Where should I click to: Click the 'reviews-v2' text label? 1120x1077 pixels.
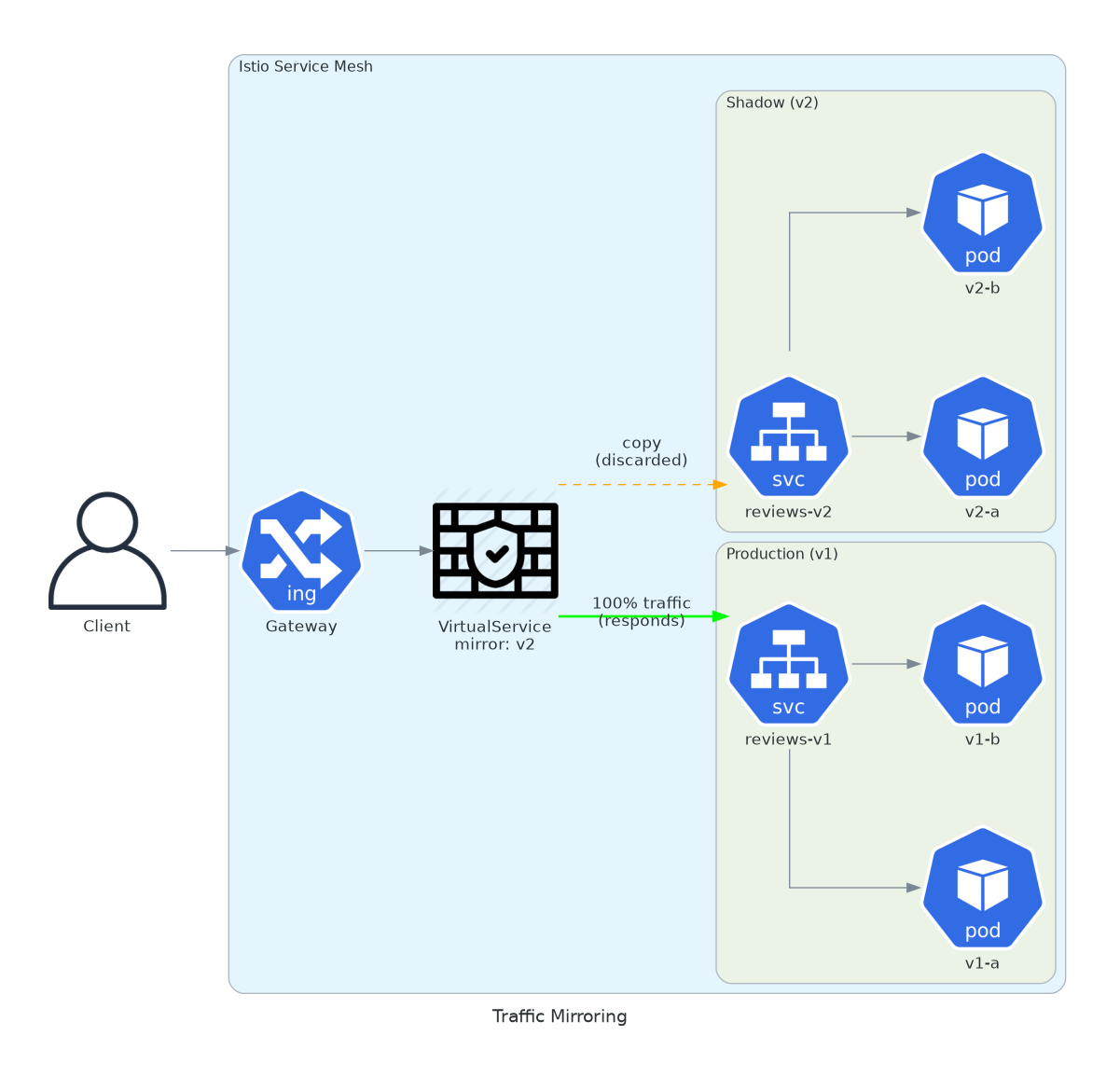click(x=789, y=512)
